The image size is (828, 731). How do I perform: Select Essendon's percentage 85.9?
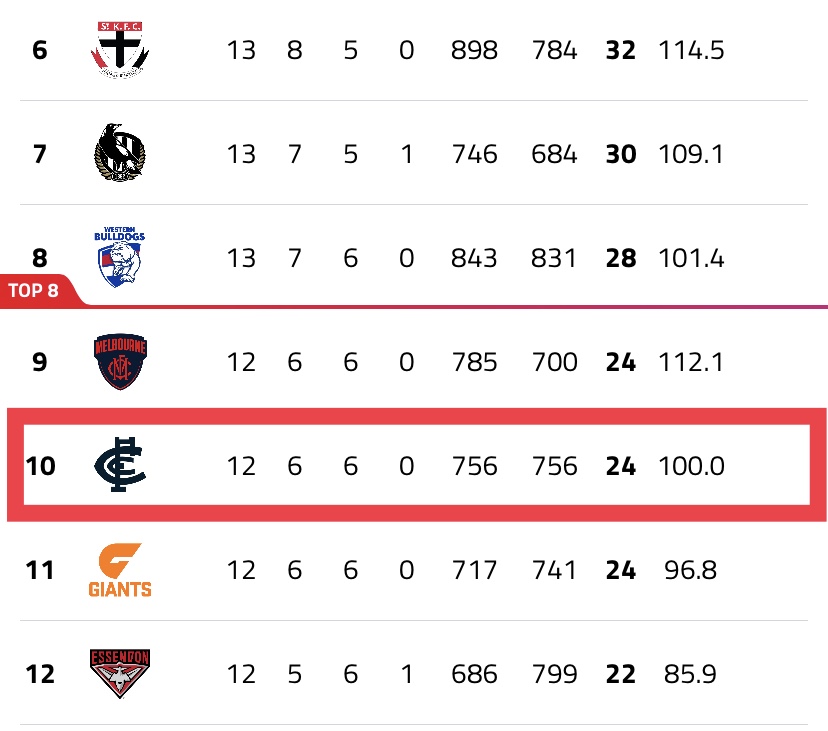pos(691,674)
